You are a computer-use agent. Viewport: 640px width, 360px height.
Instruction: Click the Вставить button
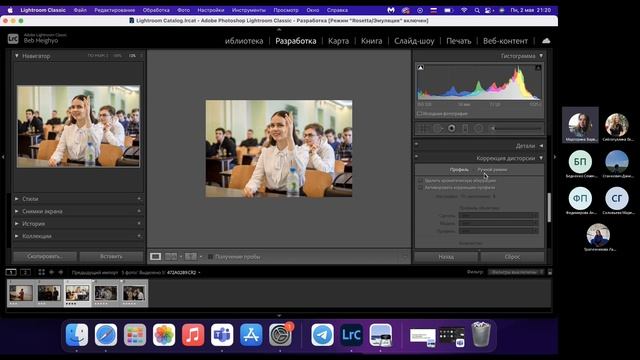[x=111, y=256]
